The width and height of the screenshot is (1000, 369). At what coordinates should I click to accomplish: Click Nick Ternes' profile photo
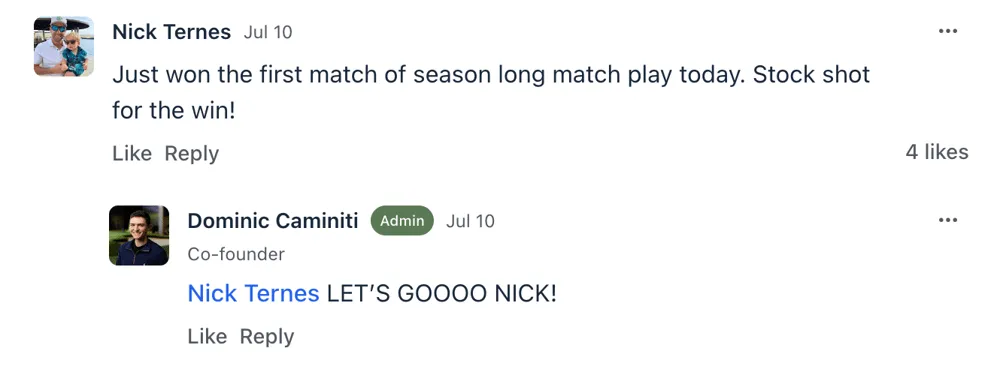64,46
